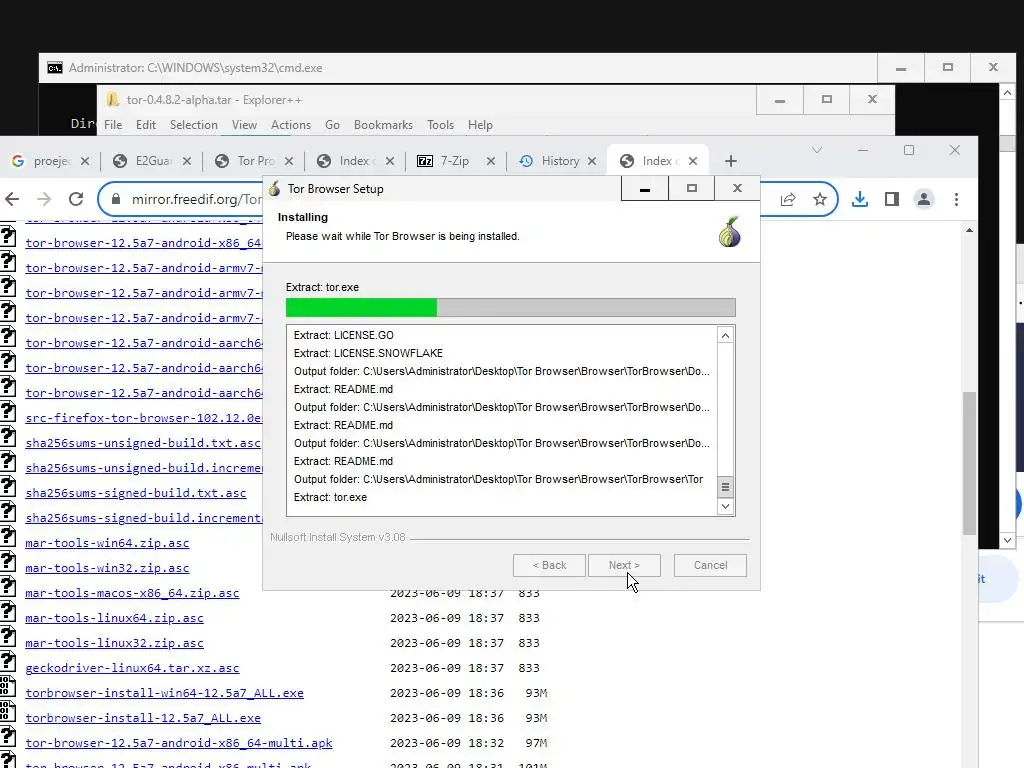Expand Chrome's tab search chevron
Screen dimensions: 1024x768
(816, 151)
